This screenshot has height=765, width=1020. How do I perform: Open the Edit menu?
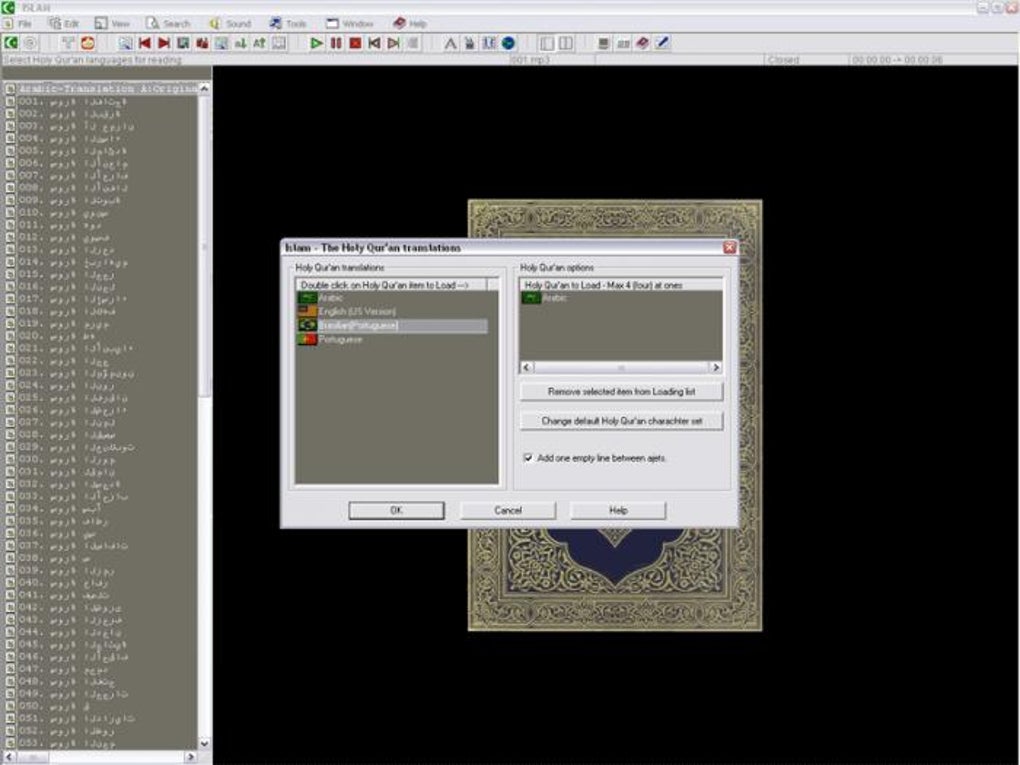pos(64,23)
